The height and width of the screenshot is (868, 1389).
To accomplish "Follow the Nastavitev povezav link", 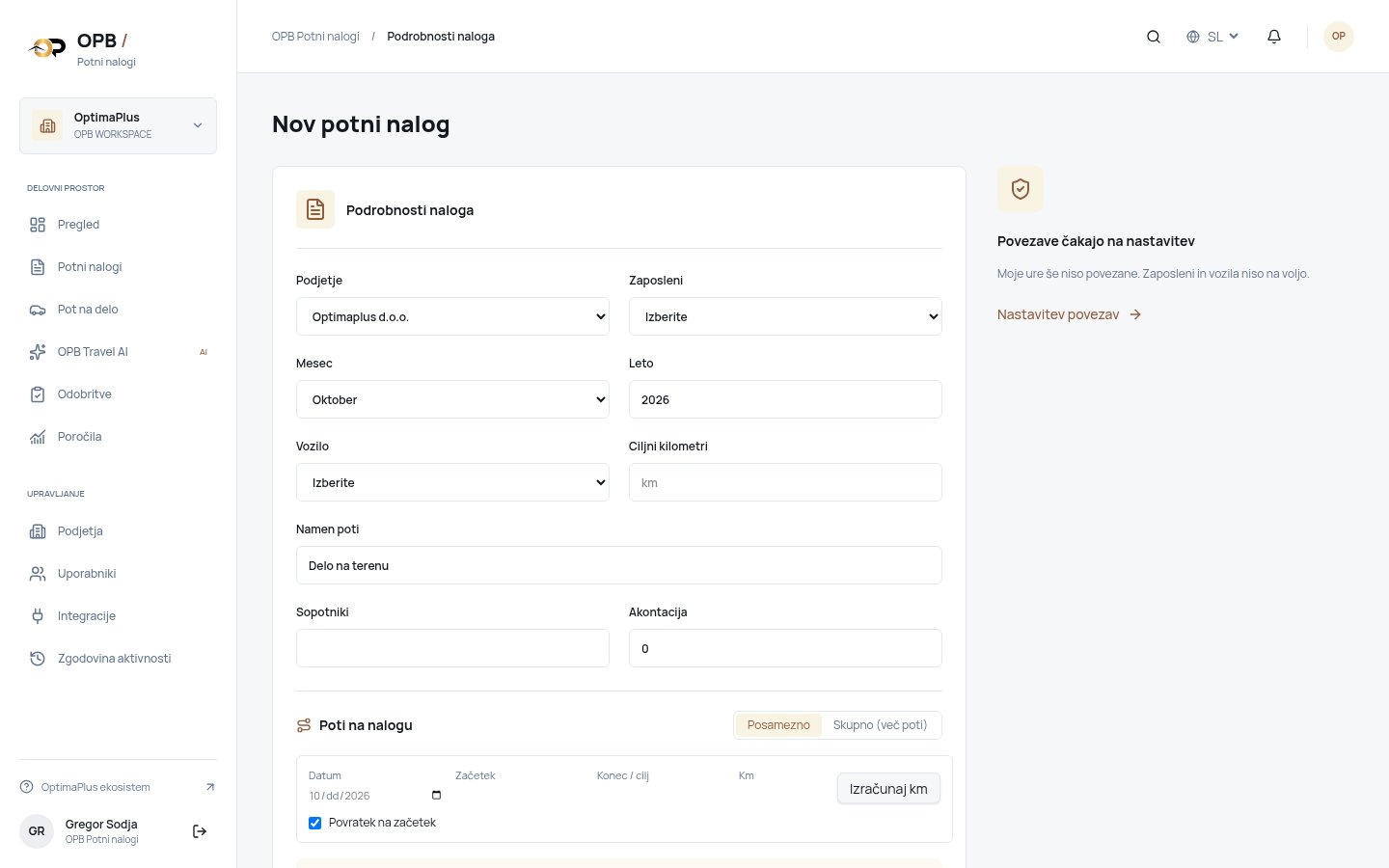I will pos(1070,314).
